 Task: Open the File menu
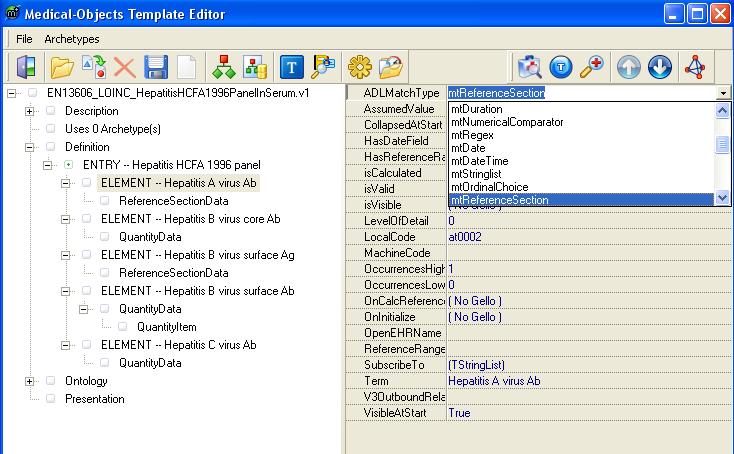24,38
